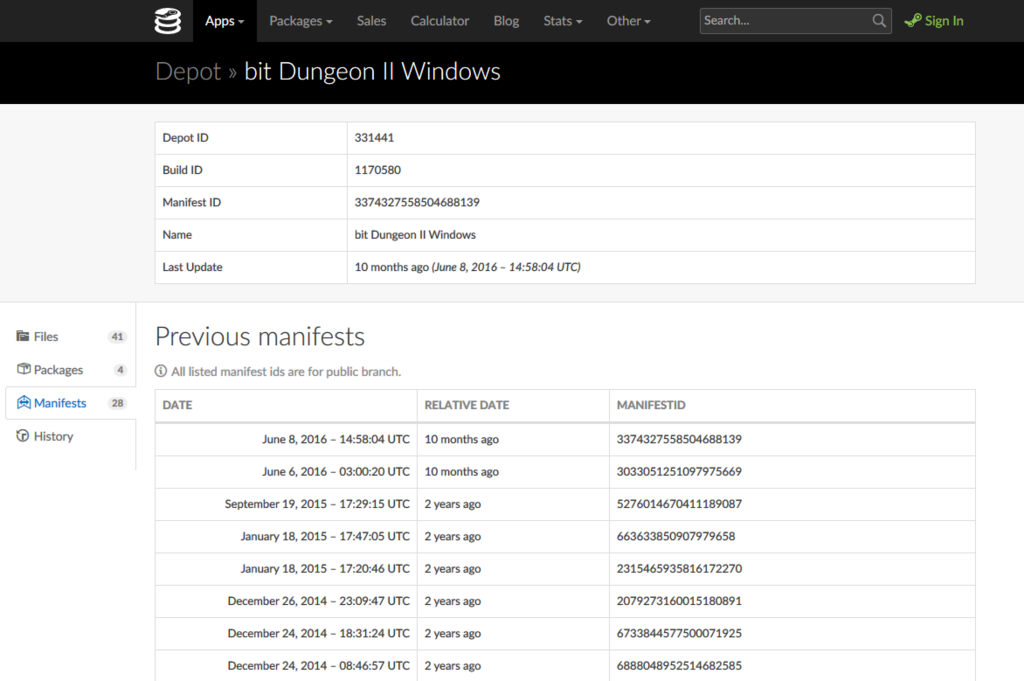Click the Name value bit Dungeon II Windows
This screenshot has height=681, width=1024.
click(x=415, y=234)
